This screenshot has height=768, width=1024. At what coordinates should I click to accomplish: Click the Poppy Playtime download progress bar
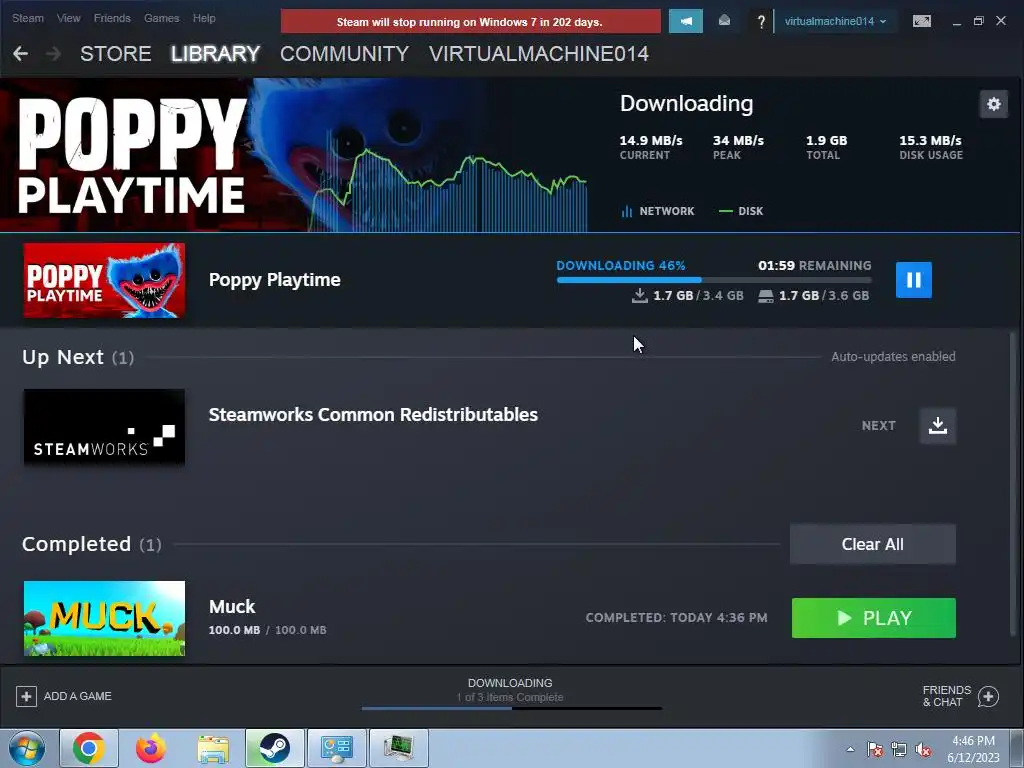pos(714,280)
